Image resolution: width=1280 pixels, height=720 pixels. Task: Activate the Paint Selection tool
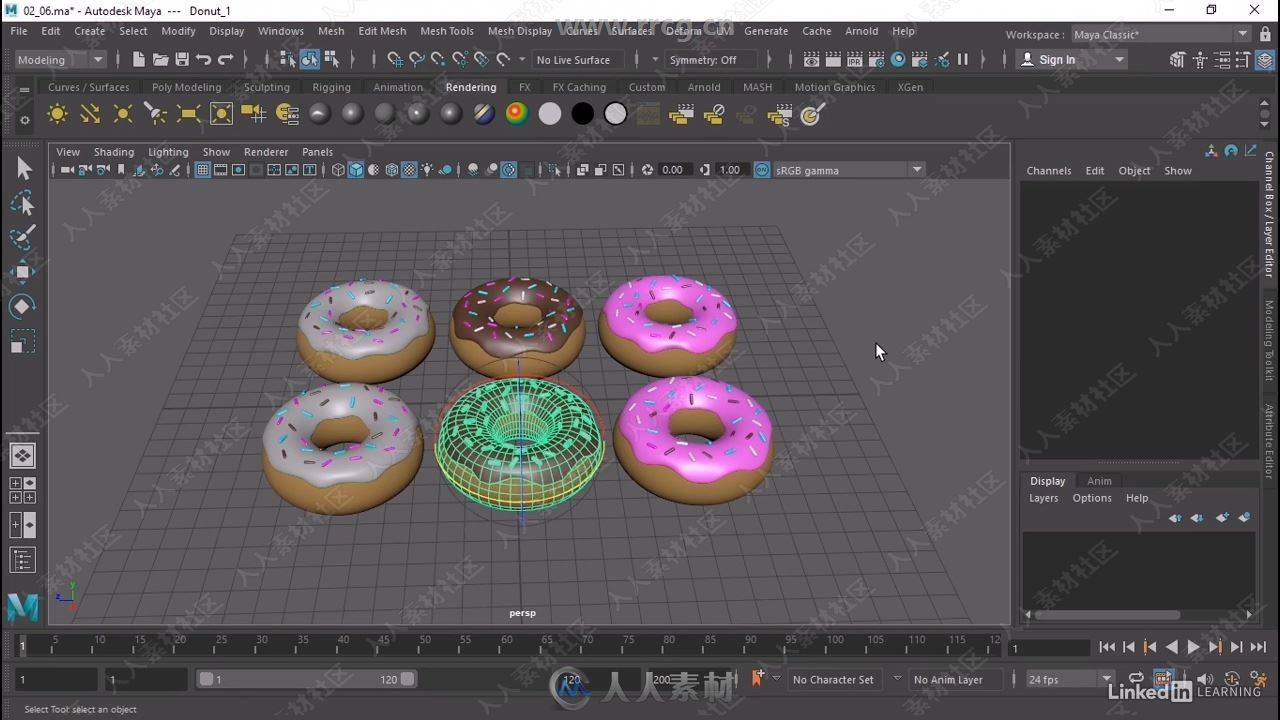[x=23, y=238]
